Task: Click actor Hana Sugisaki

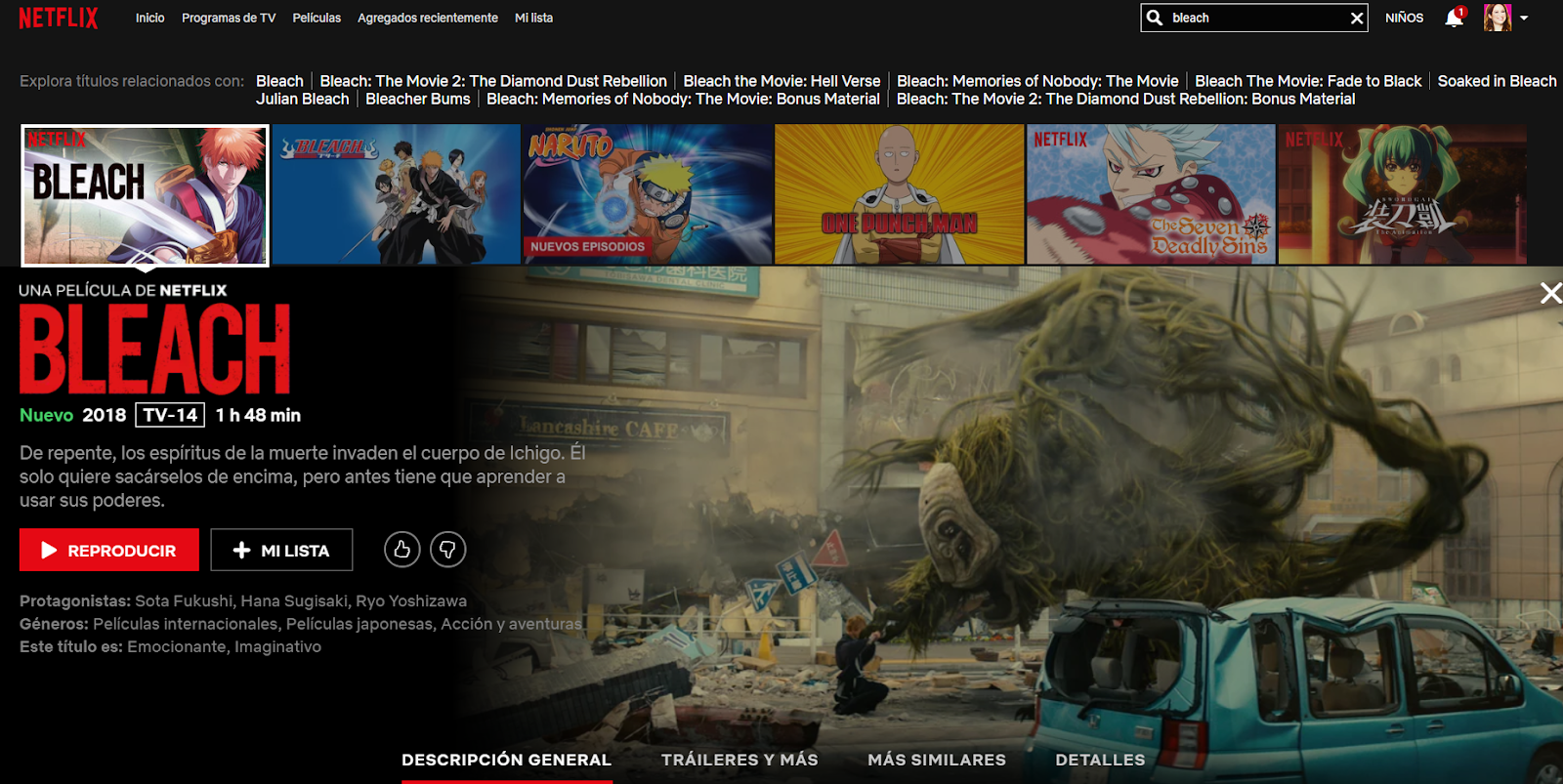Action: [294, 600]
